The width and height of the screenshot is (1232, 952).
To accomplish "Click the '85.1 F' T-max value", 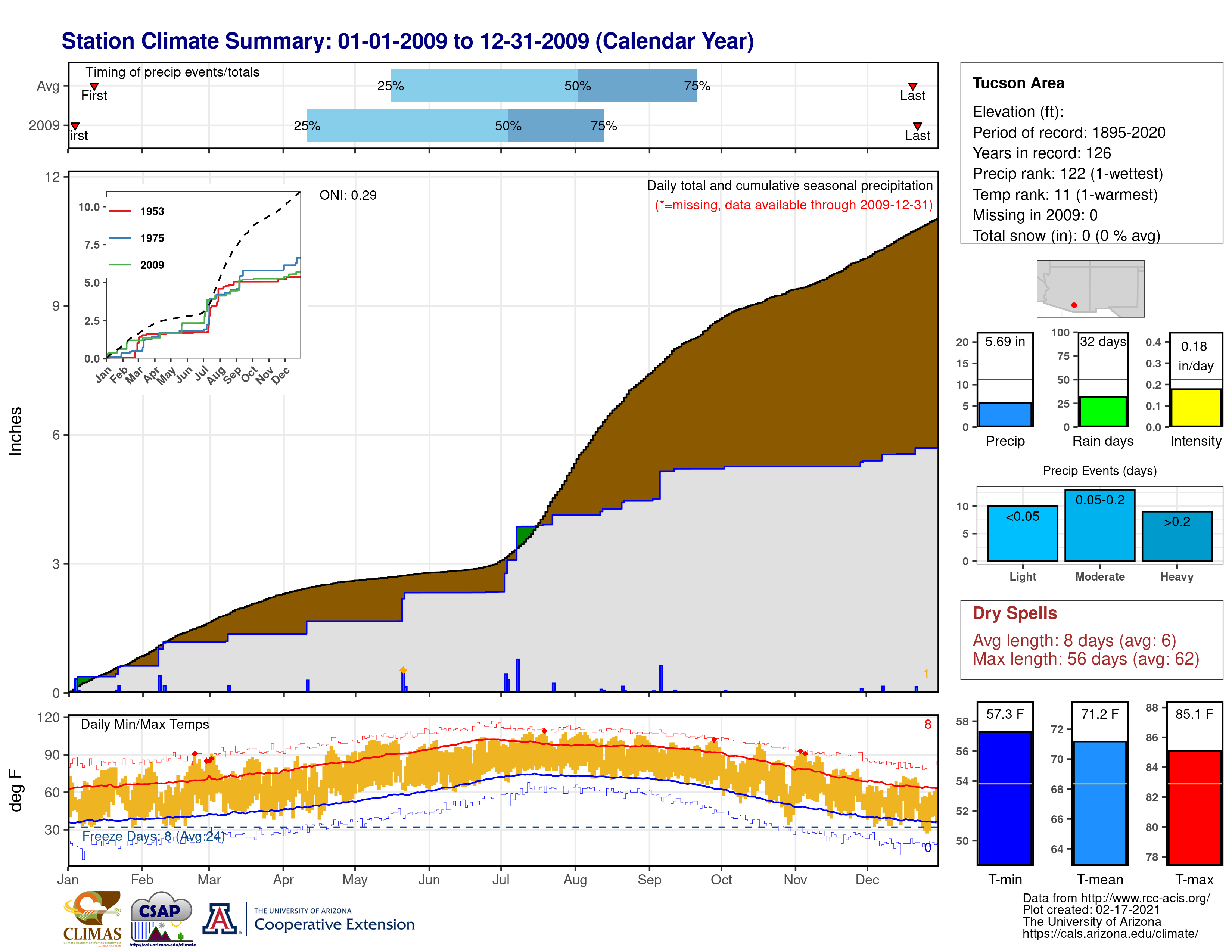I will click(1194, 714).
